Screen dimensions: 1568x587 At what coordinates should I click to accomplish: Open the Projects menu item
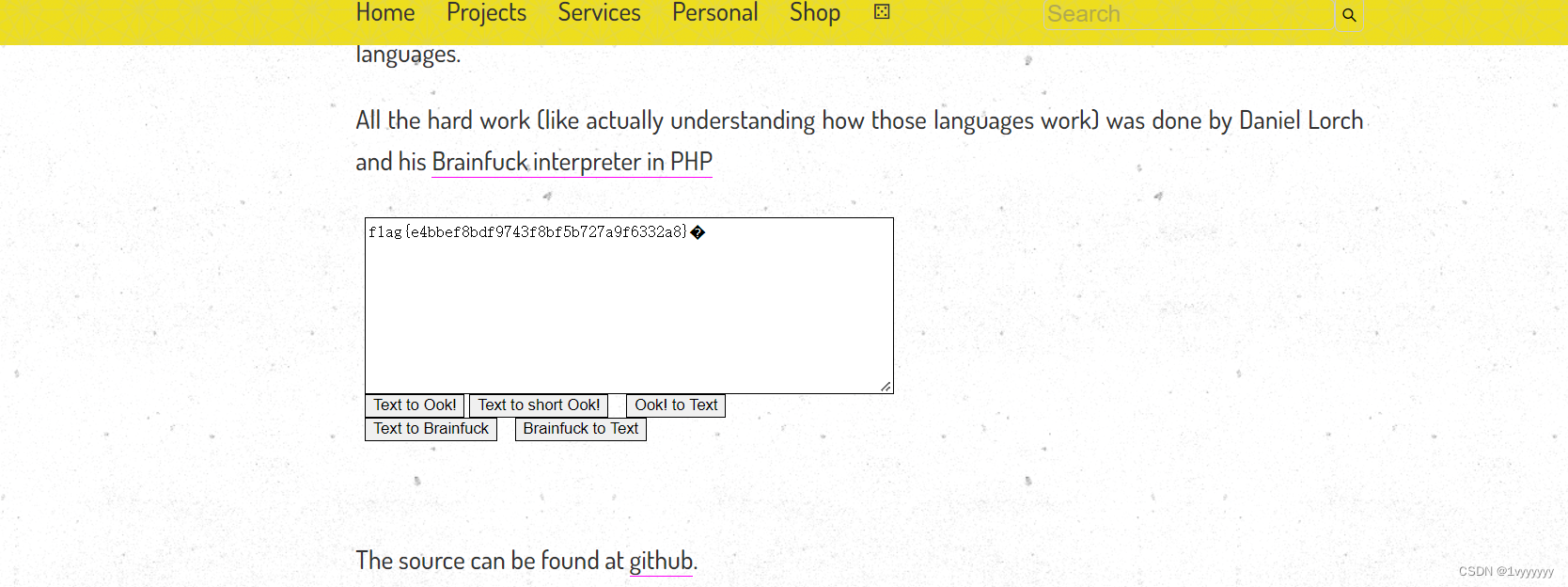click(486, 13)
